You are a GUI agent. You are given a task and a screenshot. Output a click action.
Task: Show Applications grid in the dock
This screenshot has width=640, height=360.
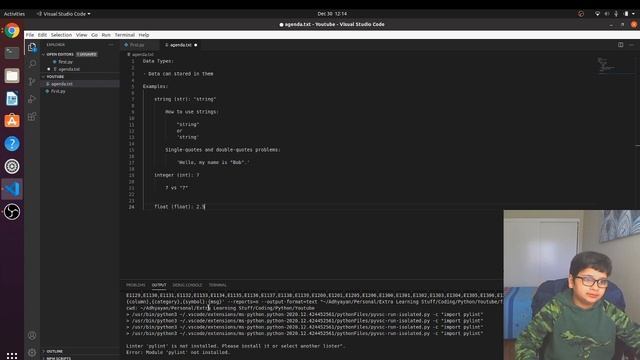pos(12,356)
